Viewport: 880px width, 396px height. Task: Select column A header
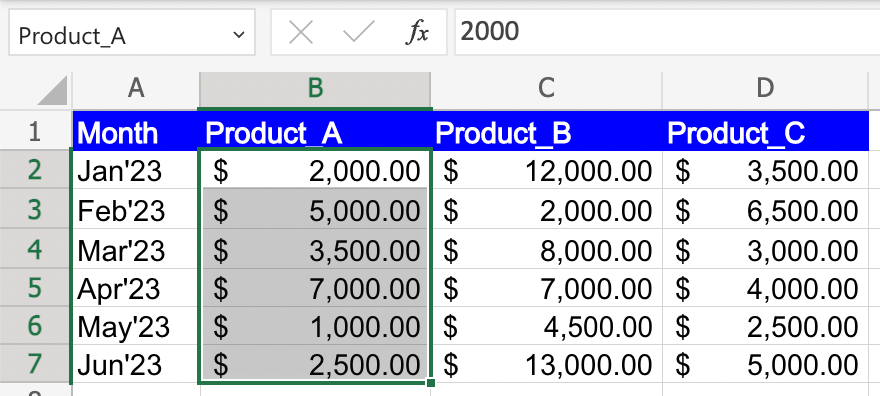coord(136,90)
